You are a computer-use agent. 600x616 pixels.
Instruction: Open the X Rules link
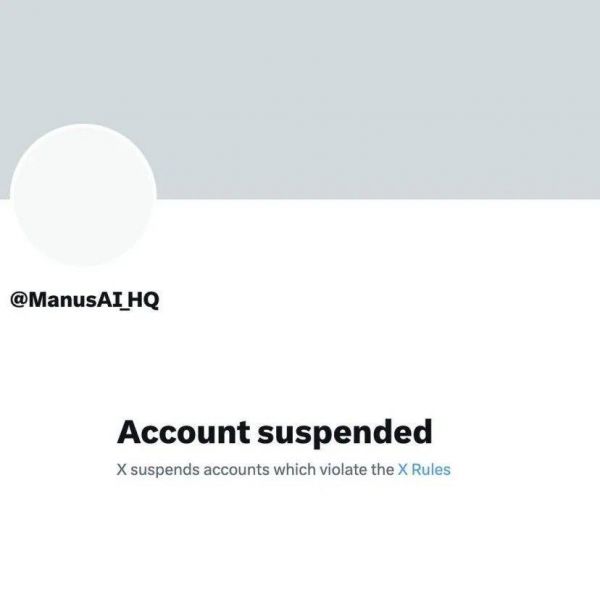point(424,469)
